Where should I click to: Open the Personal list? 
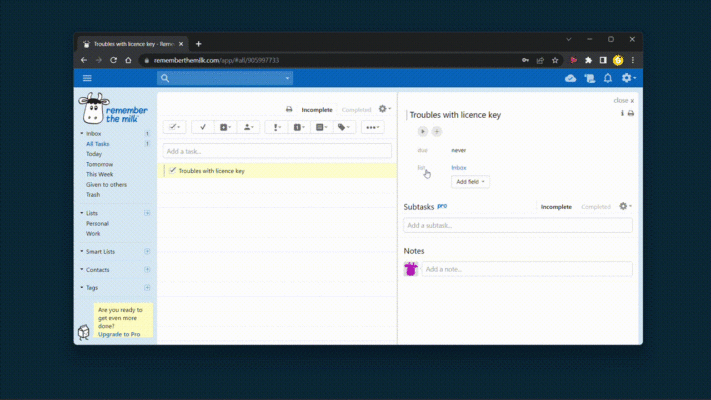97,224
